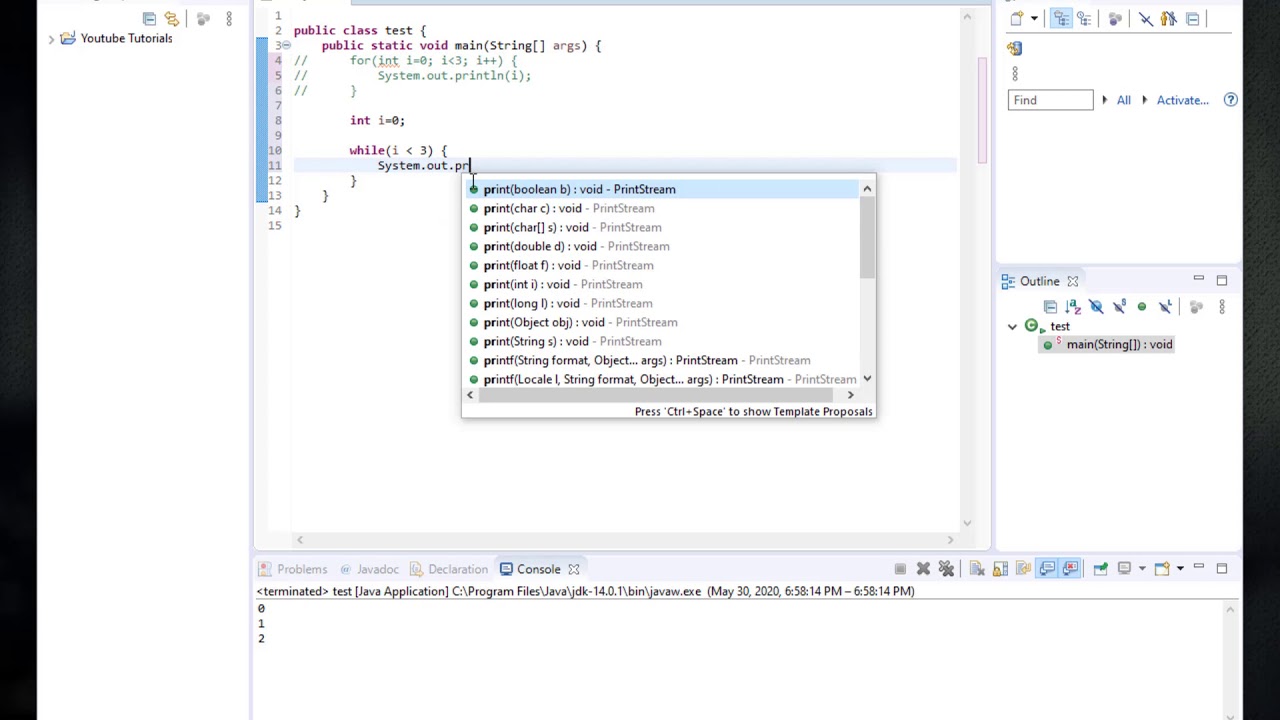1280x720 pixels.
Task: Toggle alphabetical Sort in Outline
Action: (1073, 306)
